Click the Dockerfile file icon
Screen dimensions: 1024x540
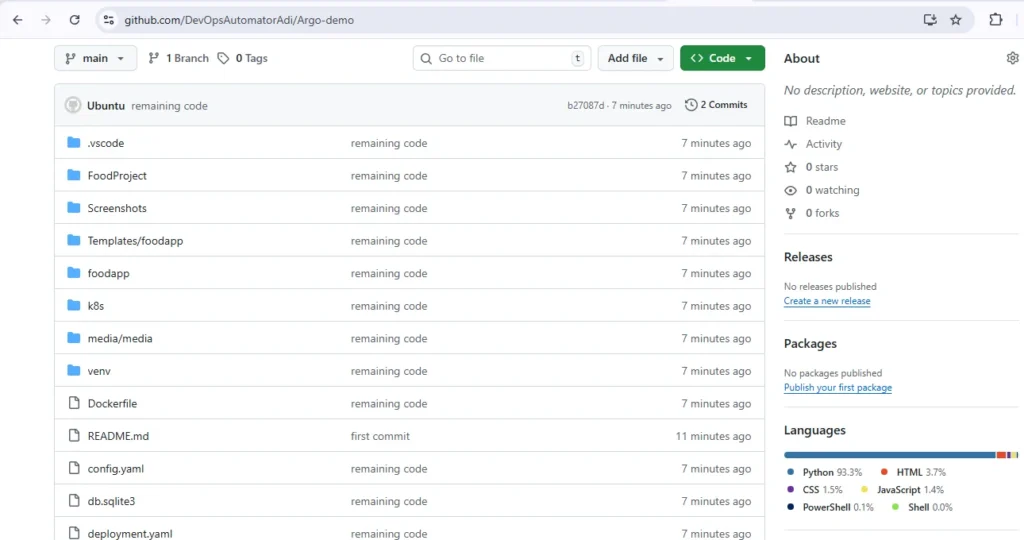tap(73, 403)
